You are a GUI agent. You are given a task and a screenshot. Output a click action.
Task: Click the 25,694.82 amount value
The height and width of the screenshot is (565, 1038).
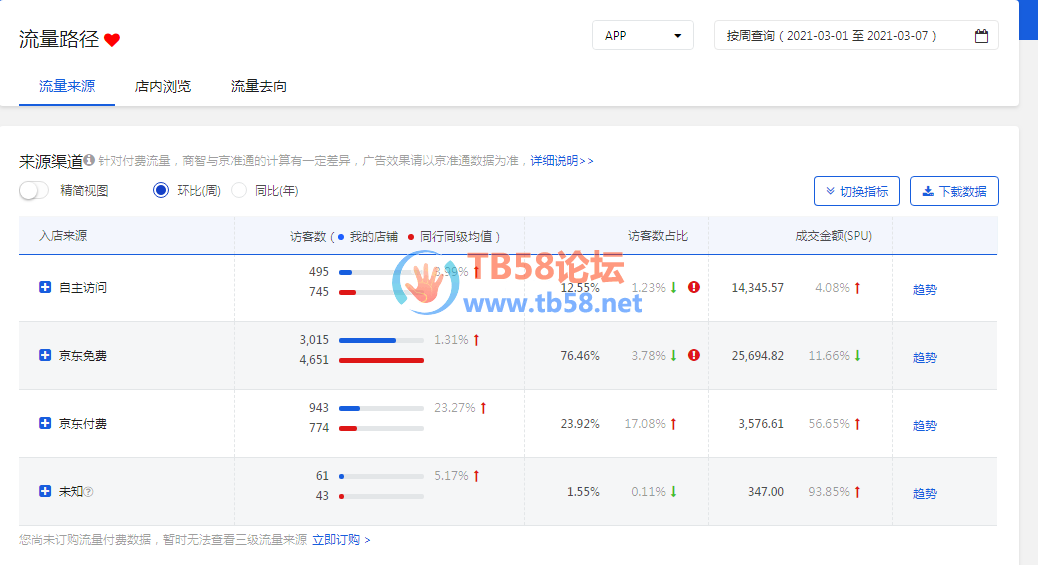tap(757, 356)
